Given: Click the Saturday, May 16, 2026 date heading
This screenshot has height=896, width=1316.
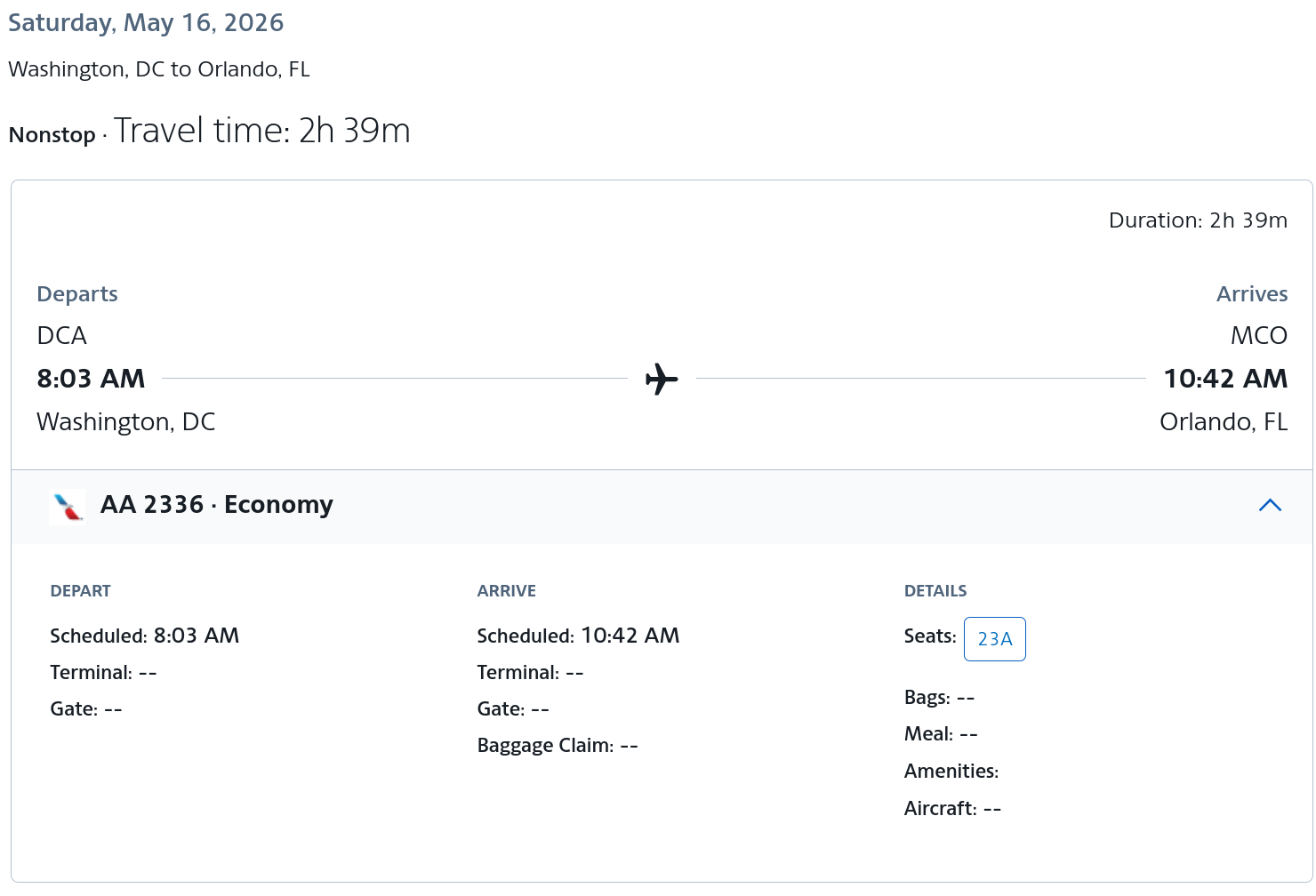Looking at the screenshot, I should [x=146, y=23].
